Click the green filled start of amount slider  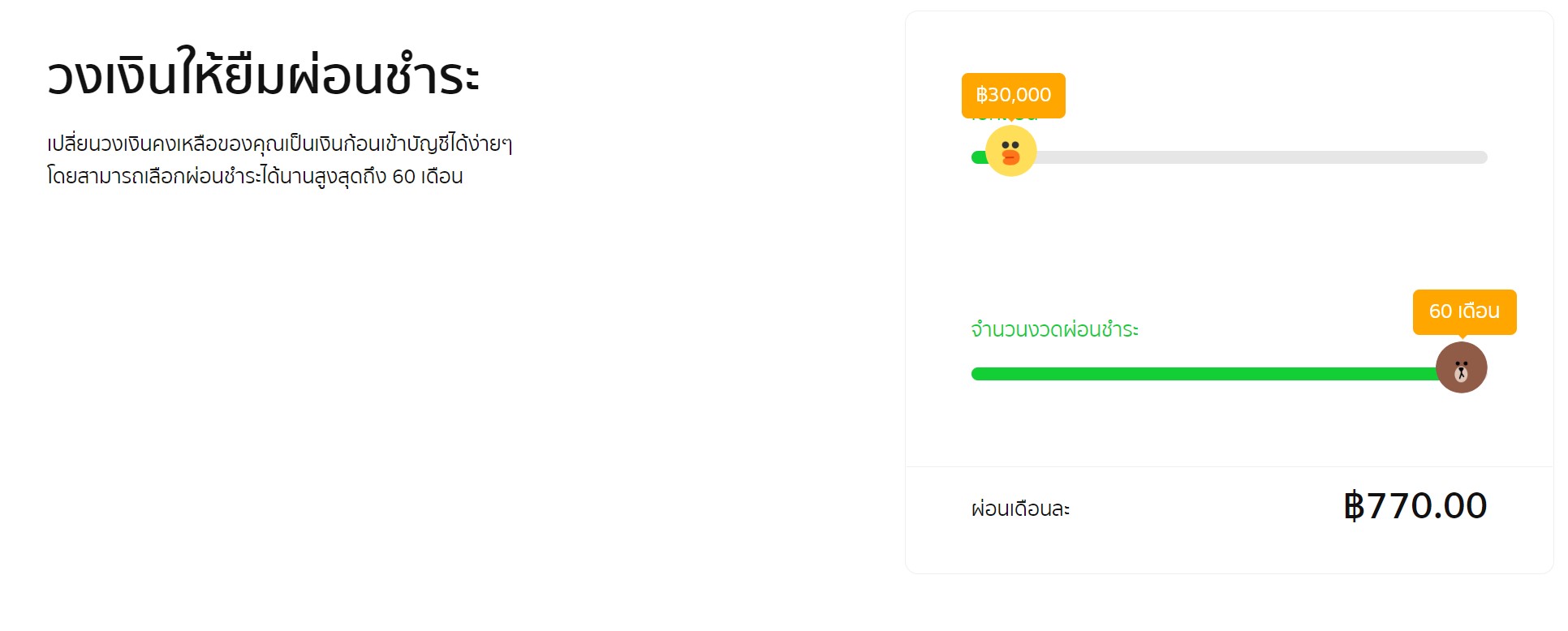tap(978, 157)
